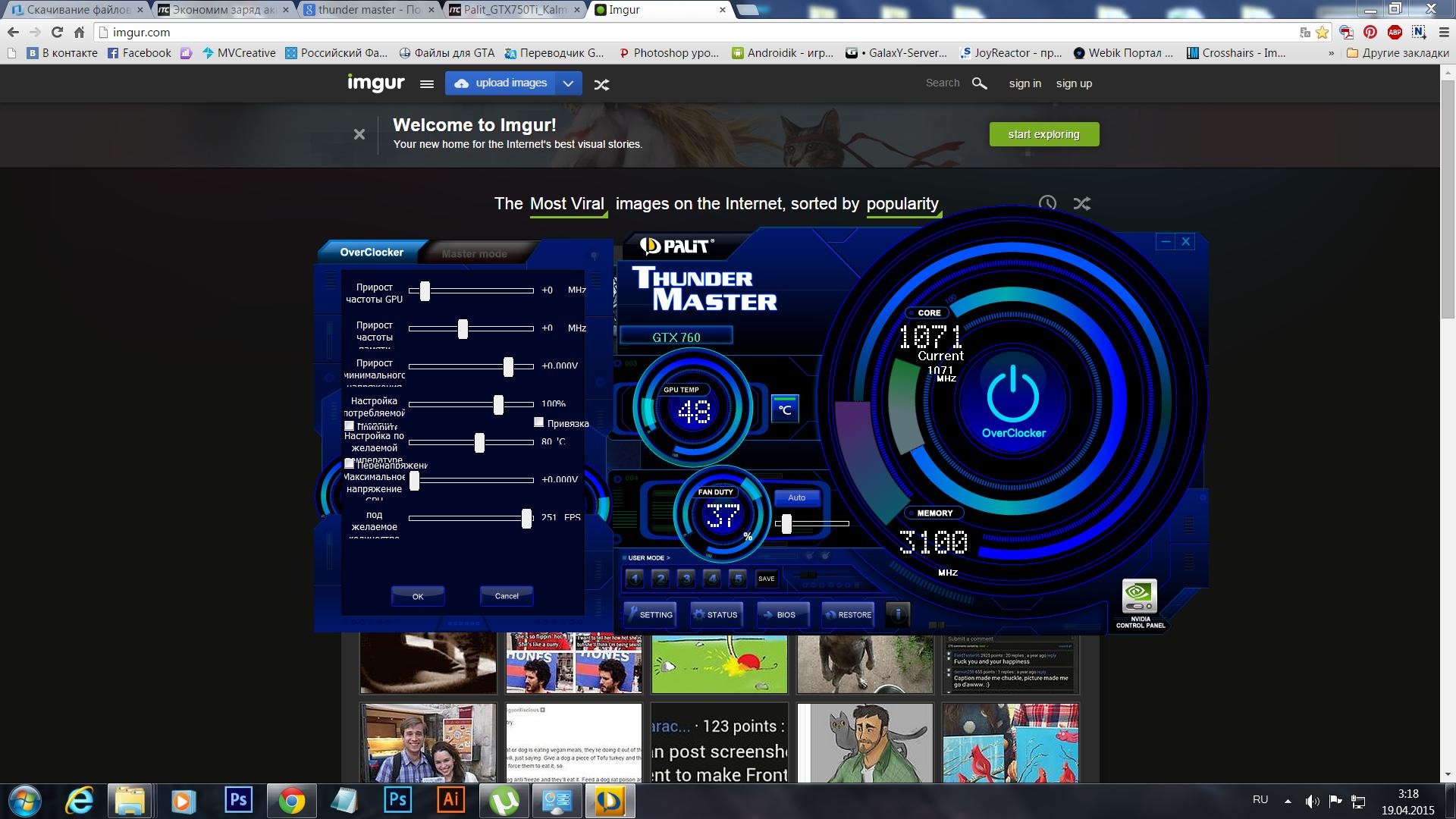Toggle the fan Auto button
Image resolution: width=1456 pixels, height=819 pixels.
[796, 497]
